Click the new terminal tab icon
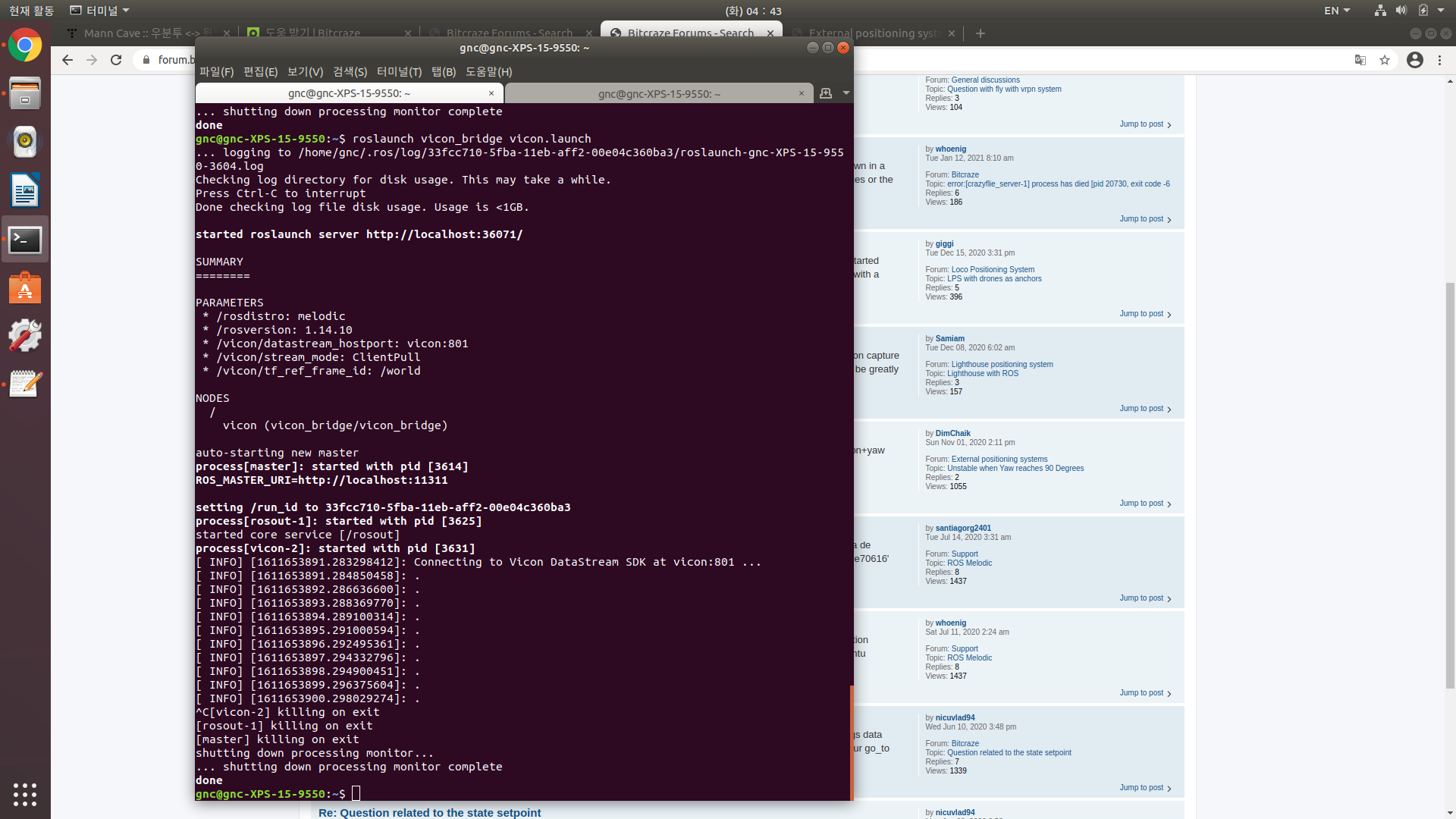Image resolution: width=1456 pixels, height=819 pixels. [x=826, y=93]
